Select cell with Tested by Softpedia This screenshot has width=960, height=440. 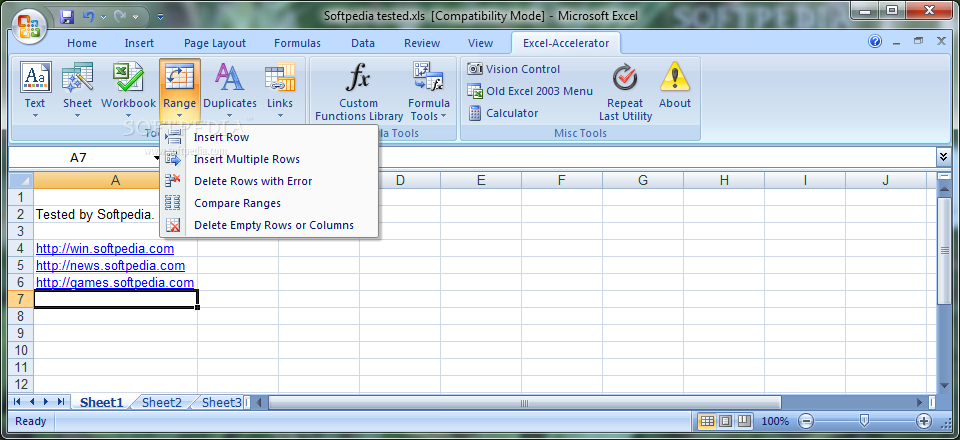tap(116, 214)
